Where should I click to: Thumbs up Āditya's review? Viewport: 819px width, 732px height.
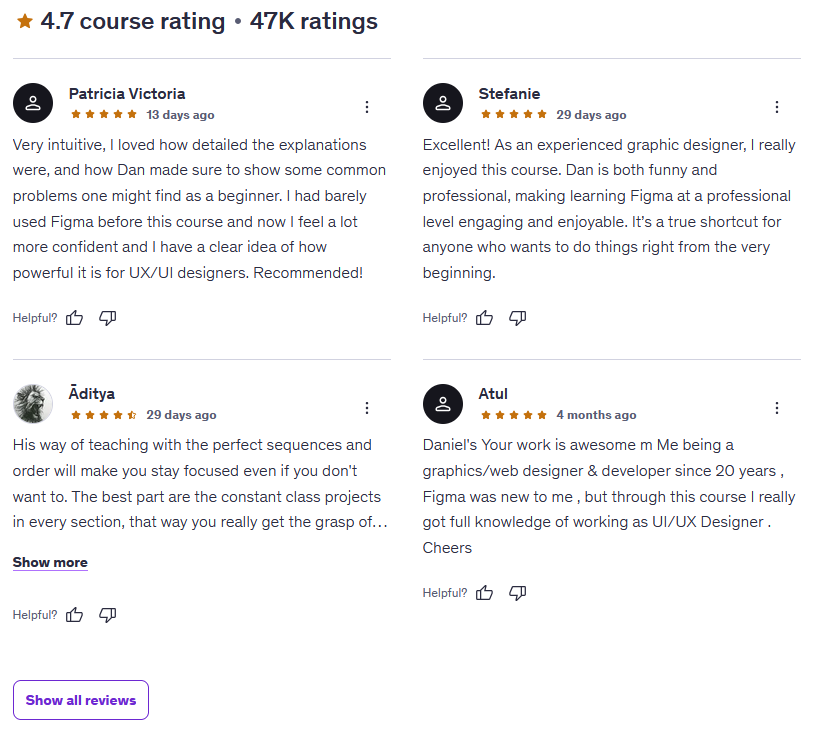tap(75, 615)
